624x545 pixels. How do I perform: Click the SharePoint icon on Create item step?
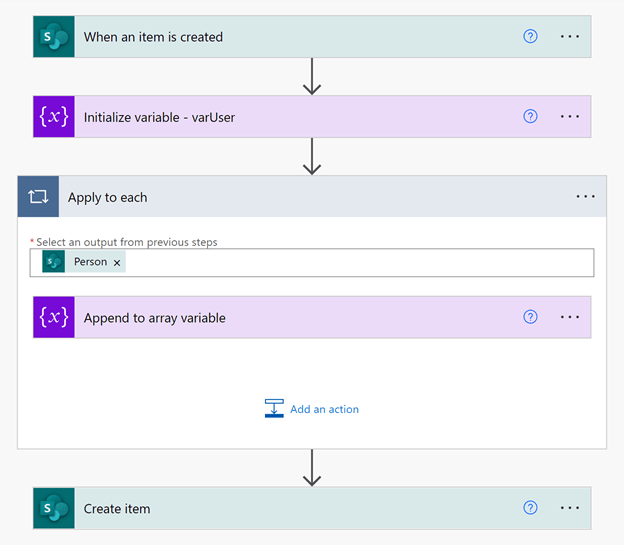(x=54, y=508)
